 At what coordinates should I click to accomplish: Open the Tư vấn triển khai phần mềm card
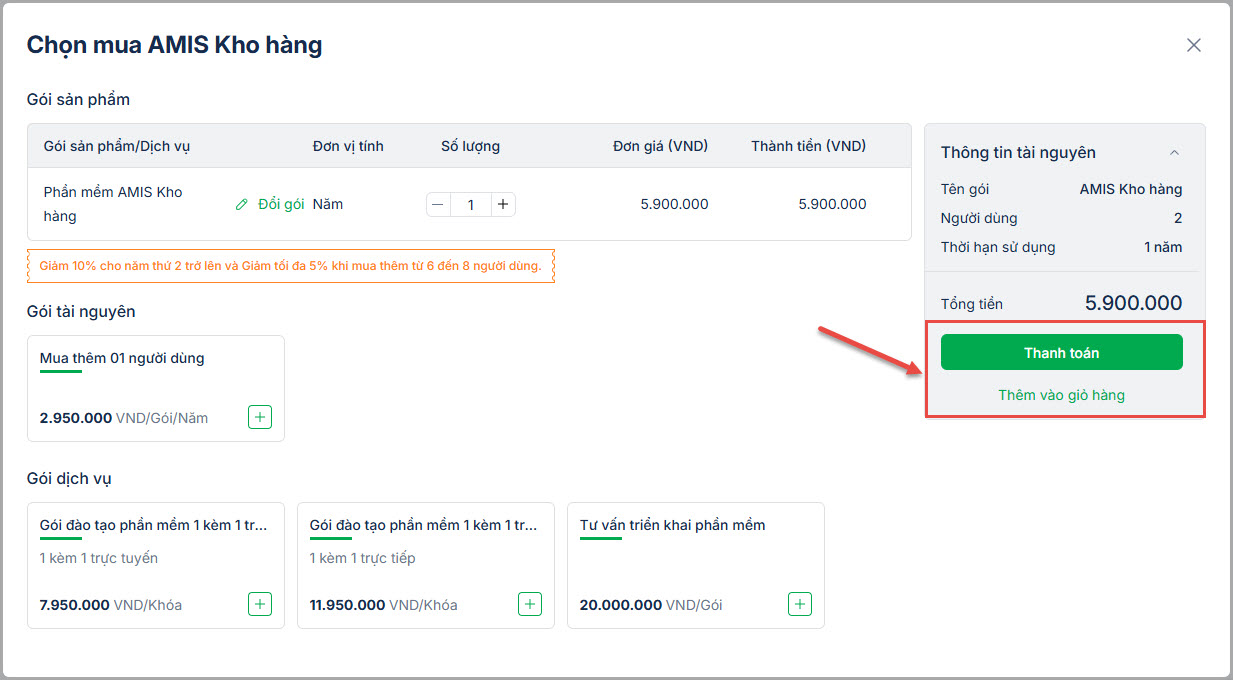[672, 525]
